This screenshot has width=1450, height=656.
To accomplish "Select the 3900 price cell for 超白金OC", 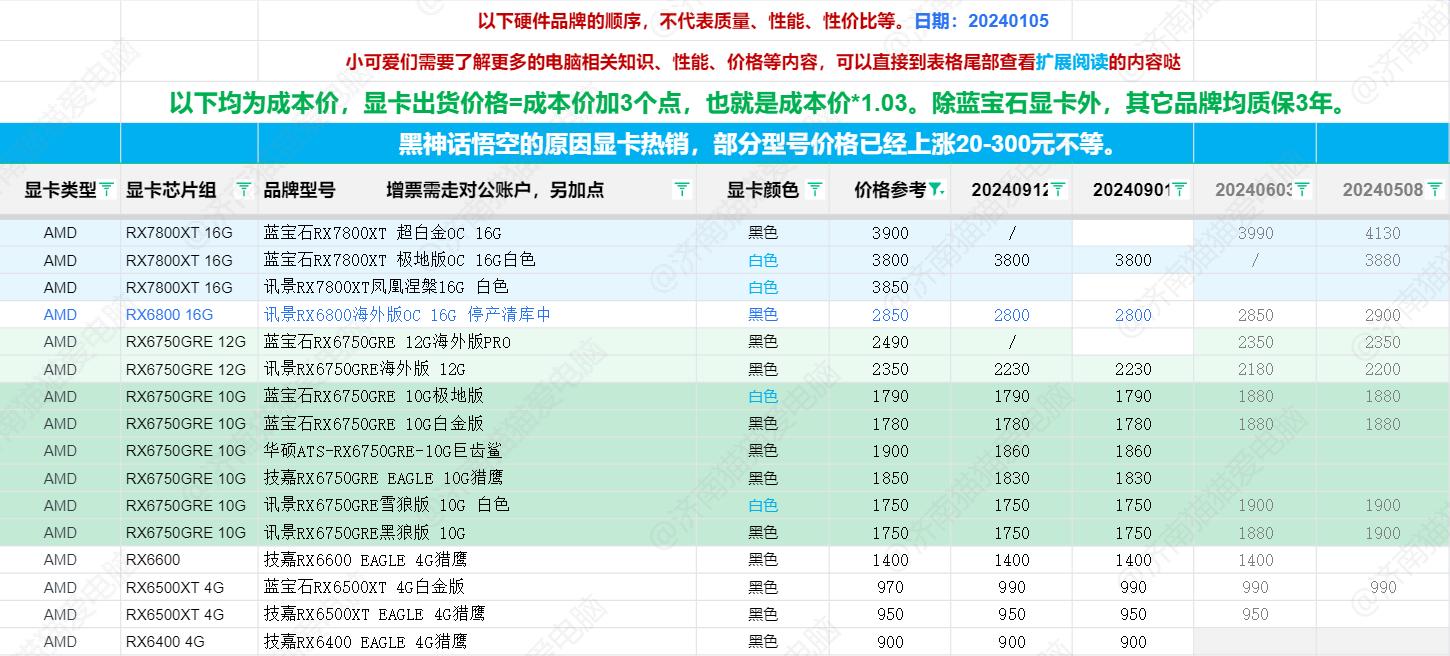I will tap(889, 232).
